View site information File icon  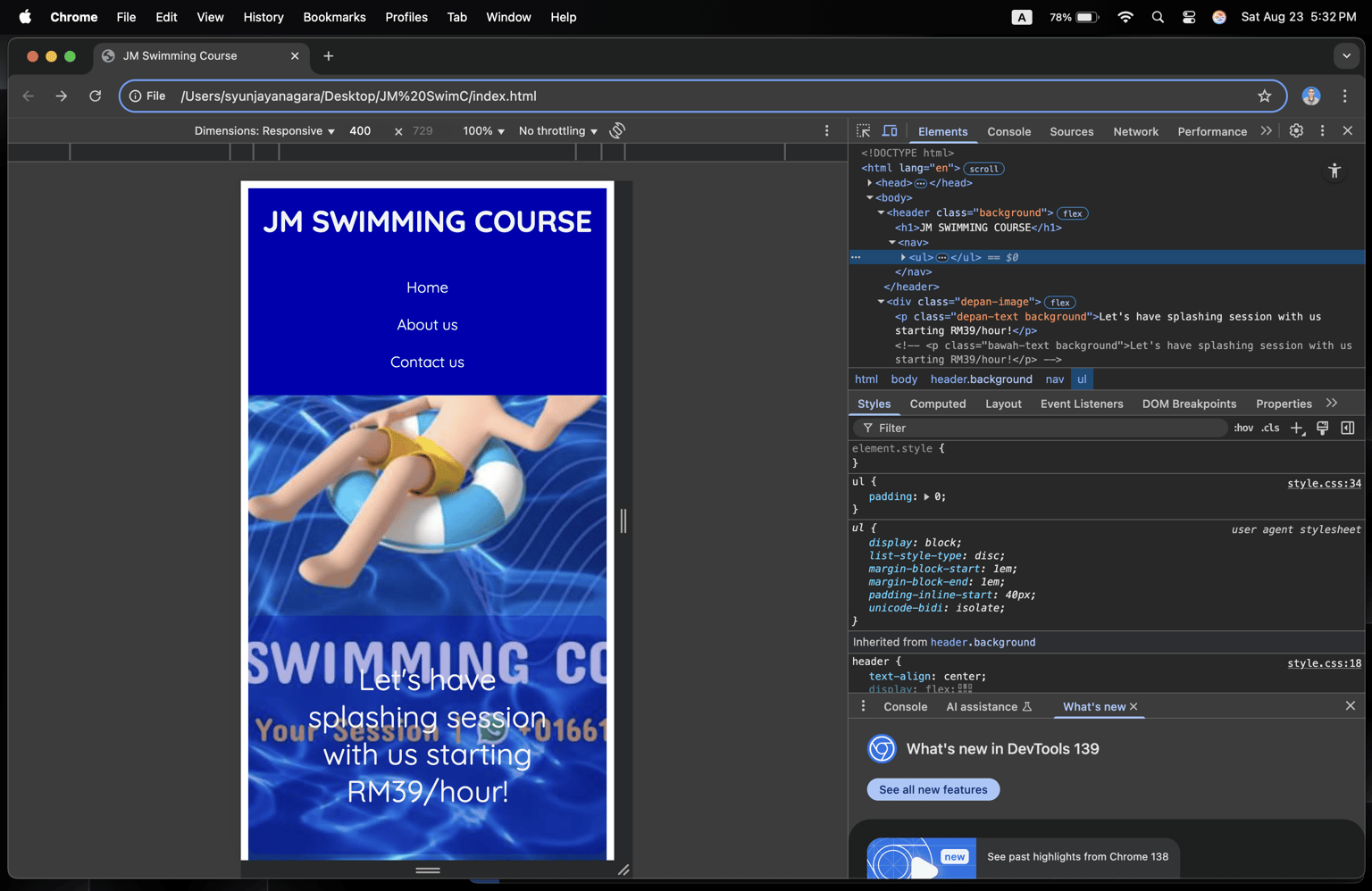pos(147,96)
